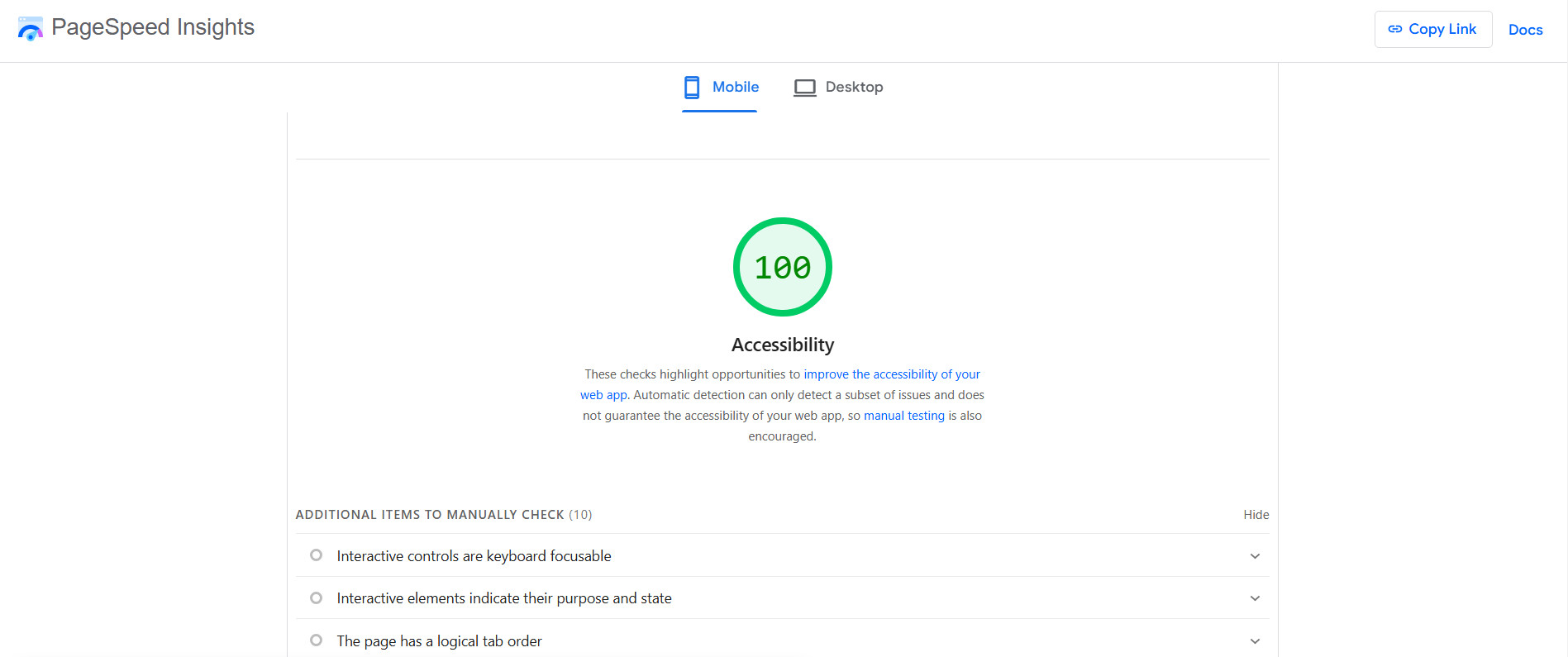1568x657 pixels.
Task: Click the circle icon beside keyboard focusable item
Action: click(x=316, y=555)
